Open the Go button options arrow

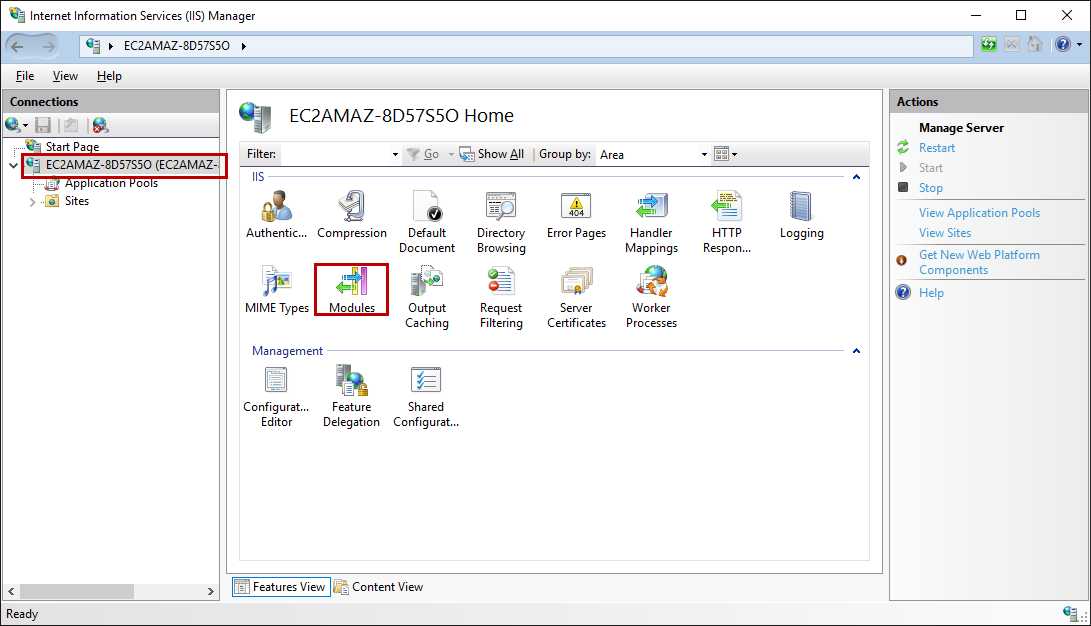[x=450, y=154]
